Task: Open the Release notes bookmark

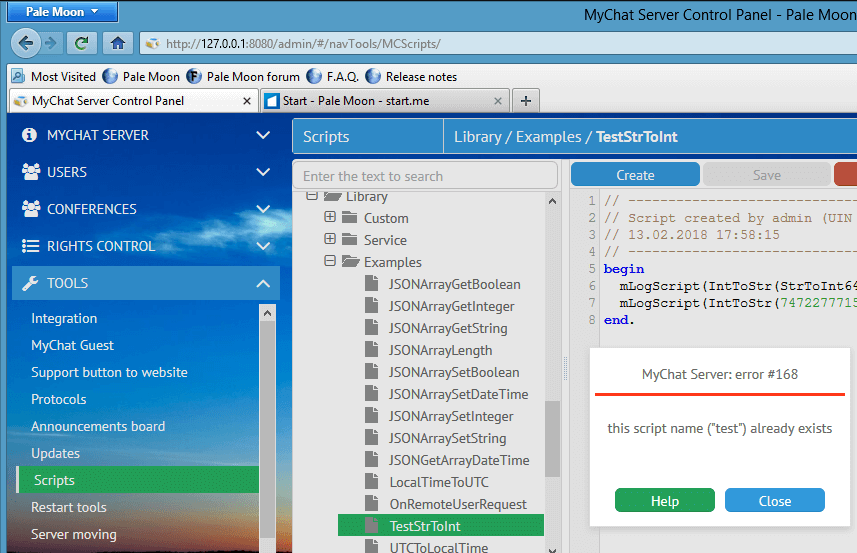Action: pos(412,77)
